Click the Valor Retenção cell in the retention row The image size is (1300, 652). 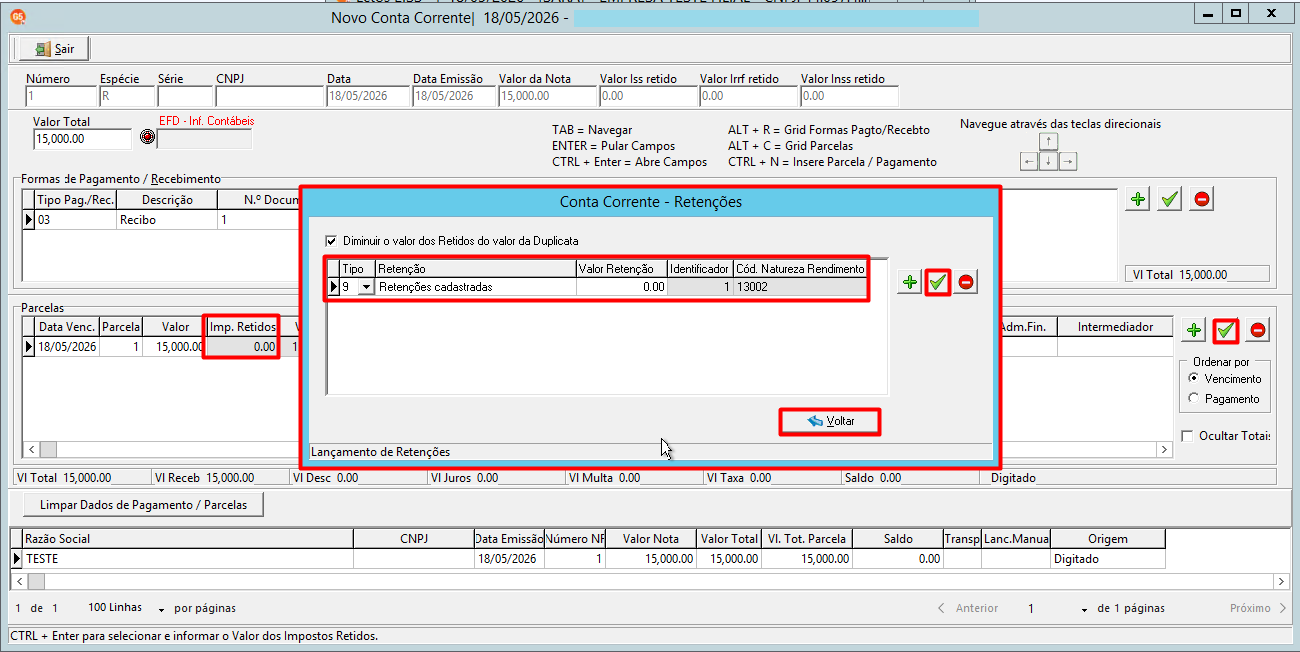tap(621, 287)
